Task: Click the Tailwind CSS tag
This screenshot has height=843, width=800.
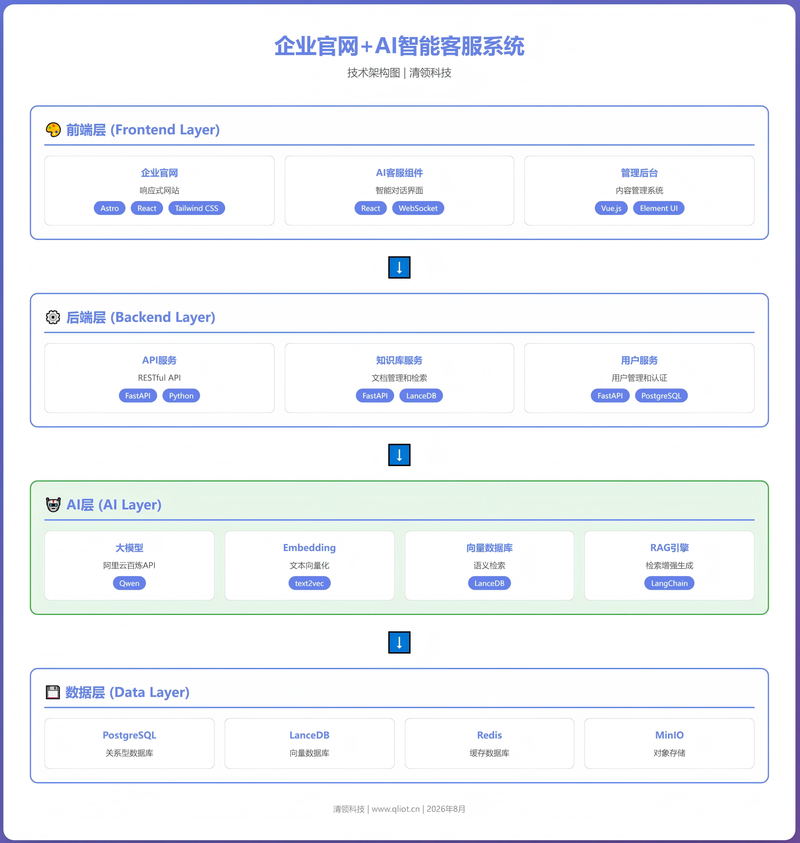Action: pyautogui.click(x=197, y=208)
